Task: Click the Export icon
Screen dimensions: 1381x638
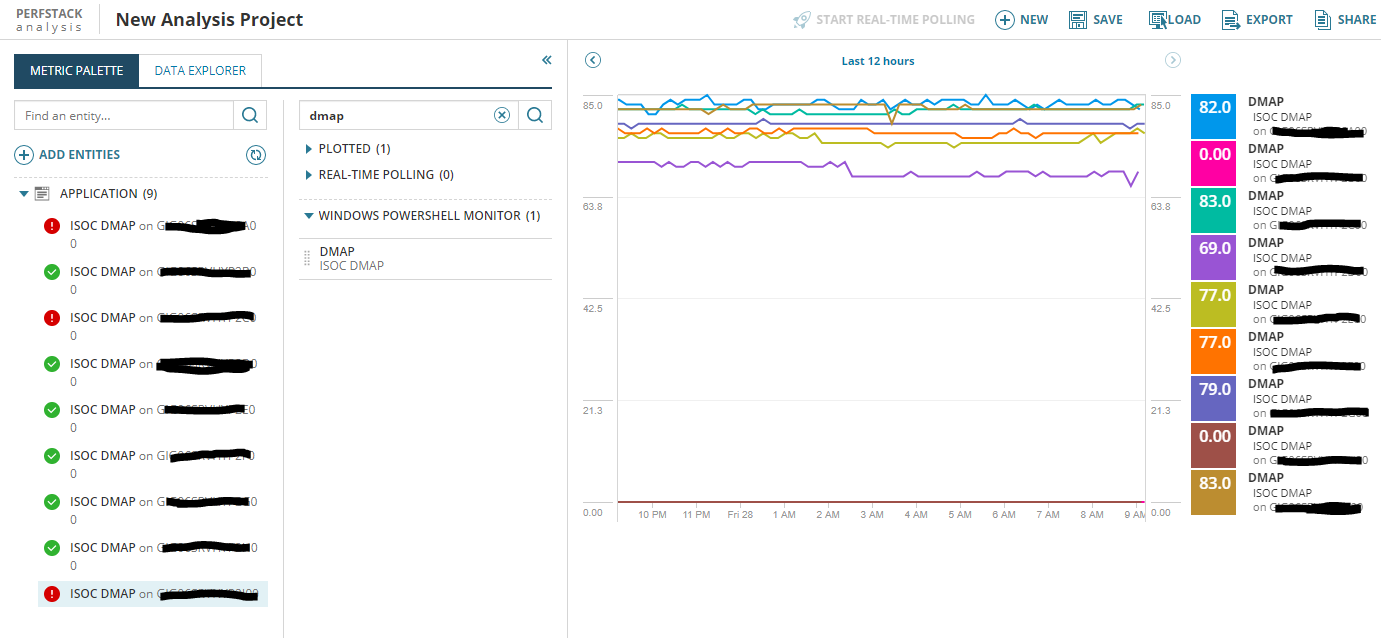Action: tap(1231, 20)
